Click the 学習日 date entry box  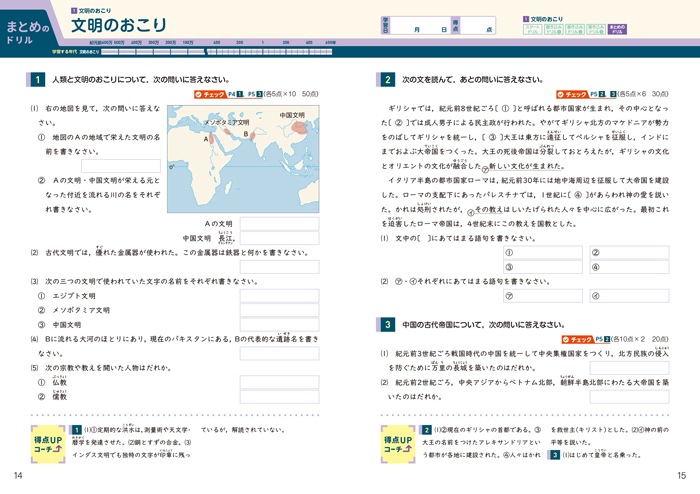pos(420,25)
